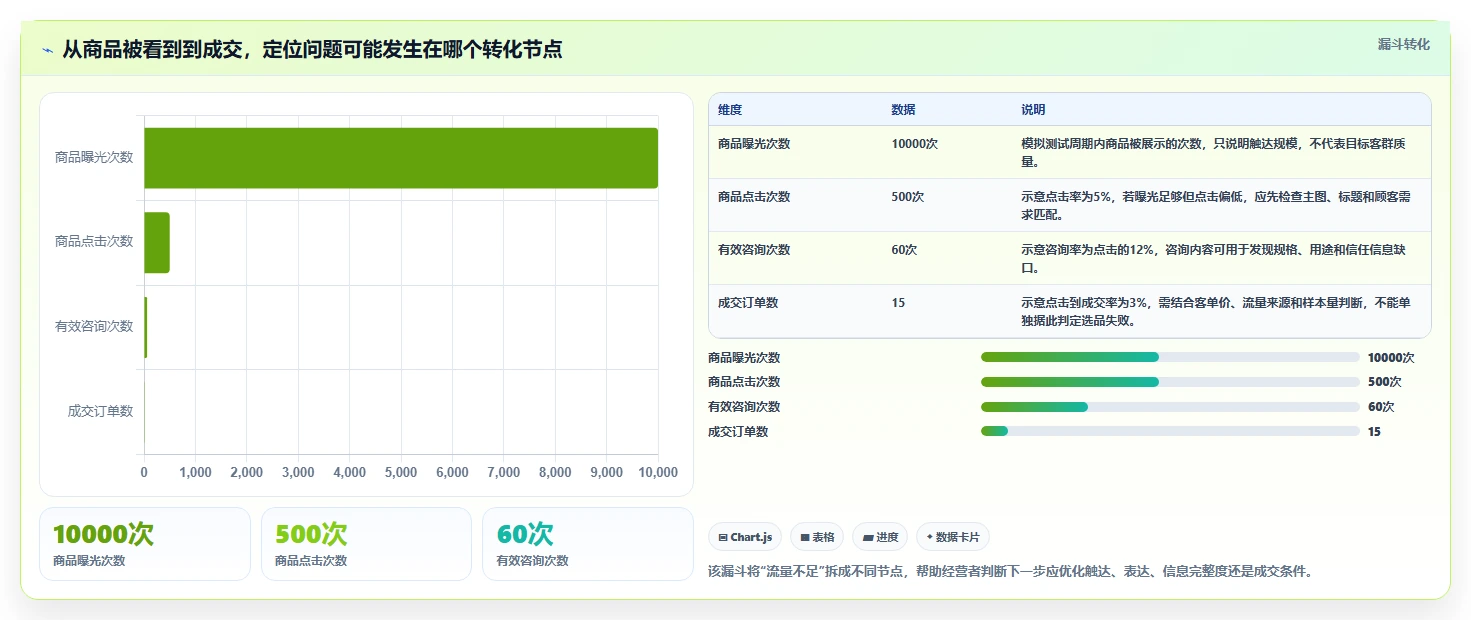Click the 商品点击次数 bar in the chart
This screenshot has height=620, width=1471.
pyautogui.click(x=157, y=242)
